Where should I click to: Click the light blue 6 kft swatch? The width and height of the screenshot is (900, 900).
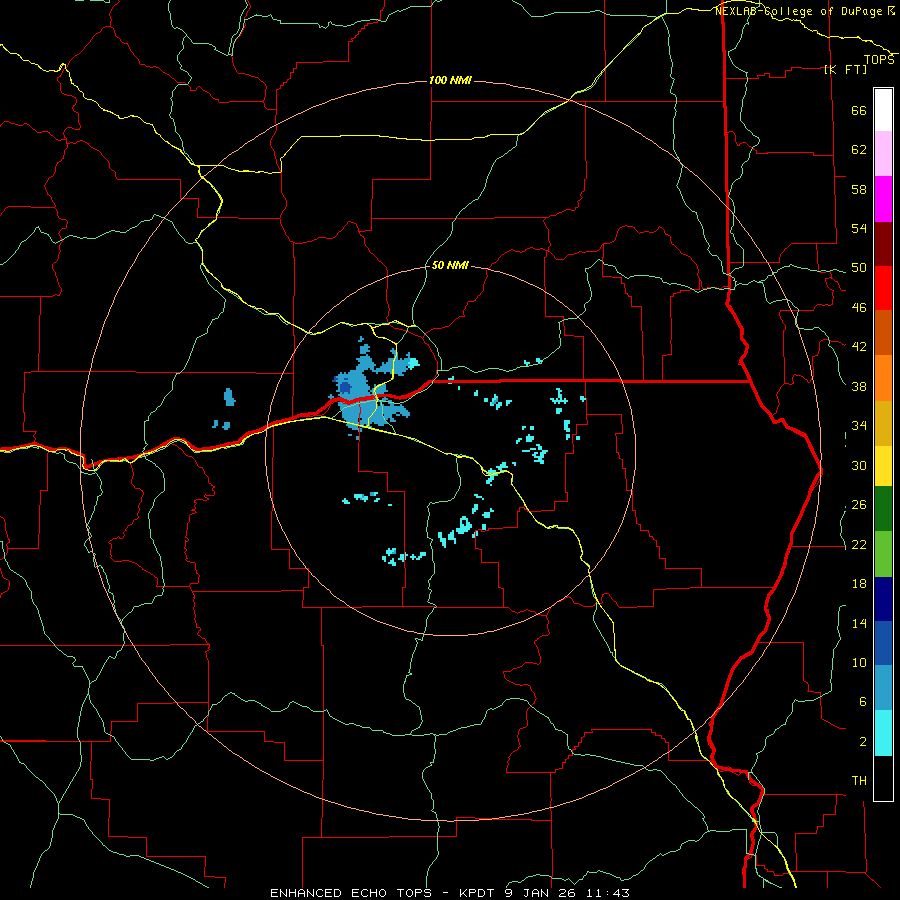click(x=883, y=688)
